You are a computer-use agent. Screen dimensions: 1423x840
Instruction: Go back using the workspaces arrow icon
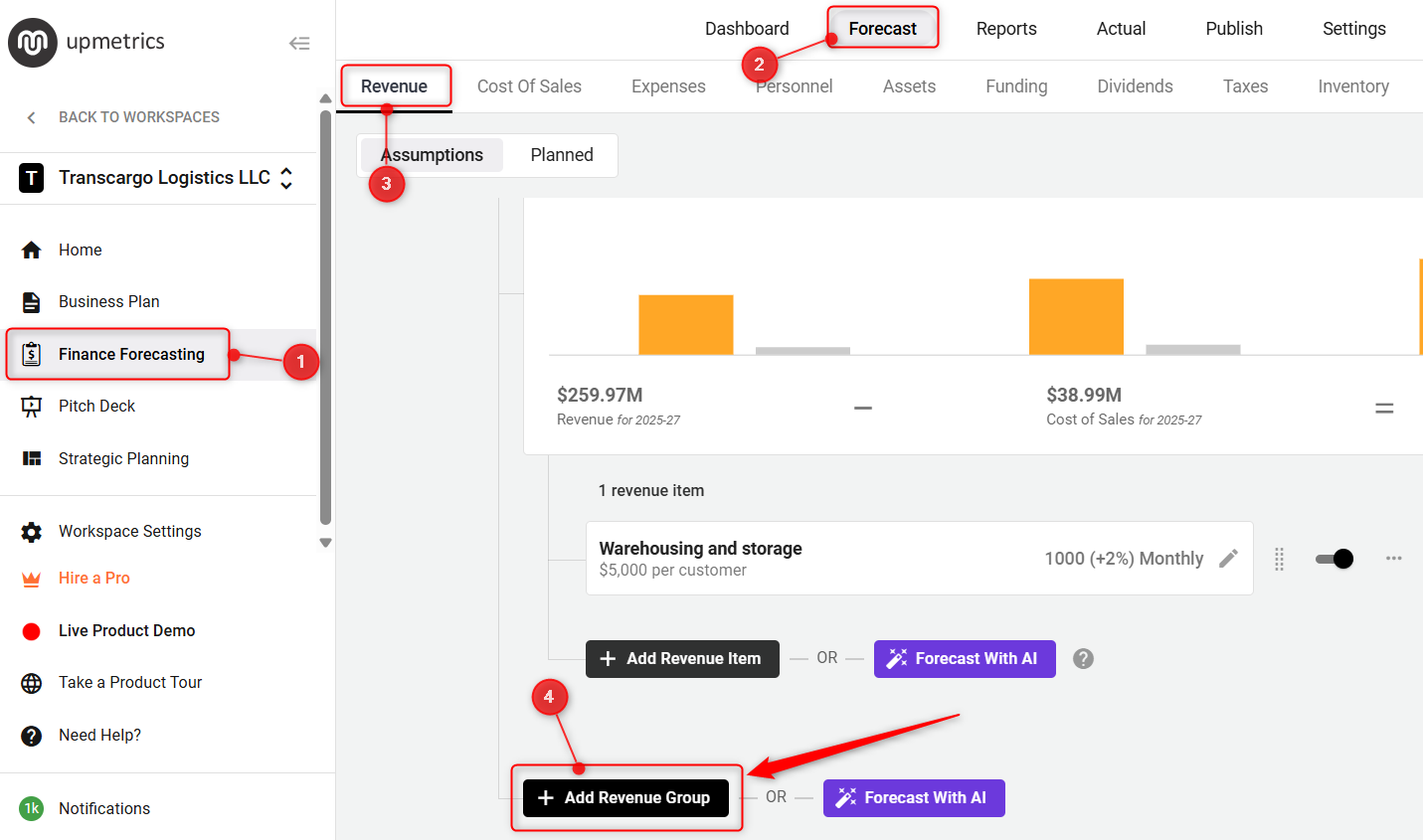[31, 117]
